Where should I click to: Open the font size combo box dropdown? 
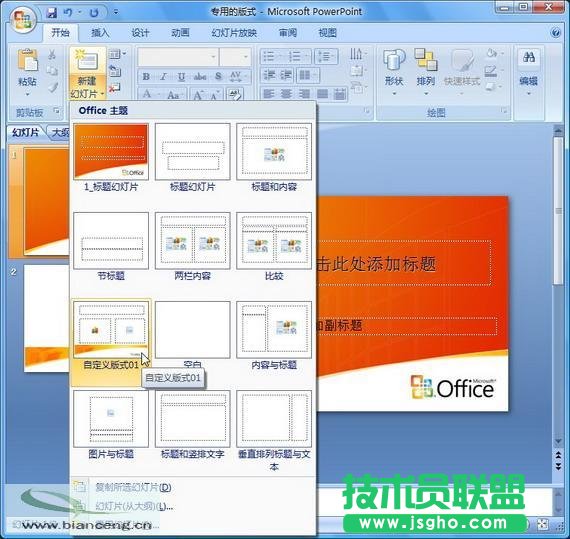click(246, 57)
